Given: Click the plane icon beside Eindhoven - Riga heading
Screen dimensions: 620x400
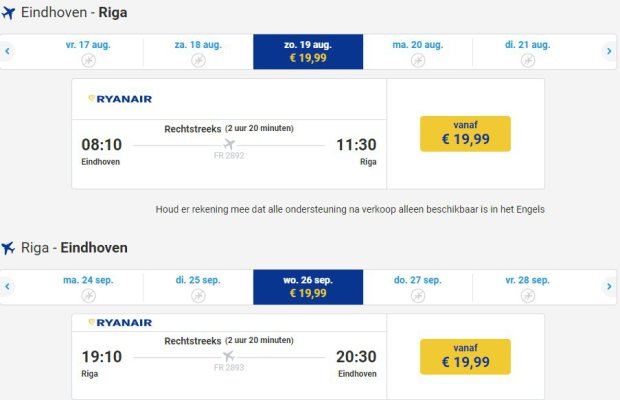Looking at the screenshot, I should tap(9, 13).
